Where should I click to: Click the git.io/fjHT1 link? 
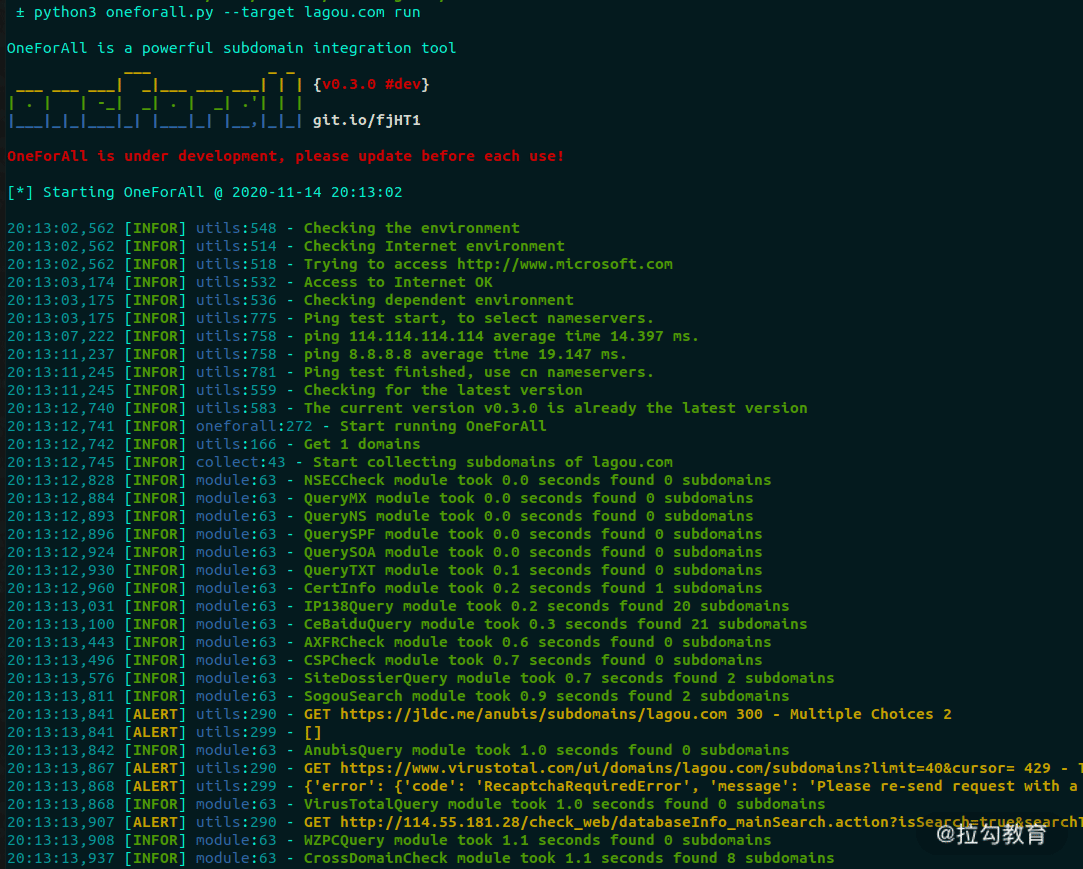tap(366, 120)
